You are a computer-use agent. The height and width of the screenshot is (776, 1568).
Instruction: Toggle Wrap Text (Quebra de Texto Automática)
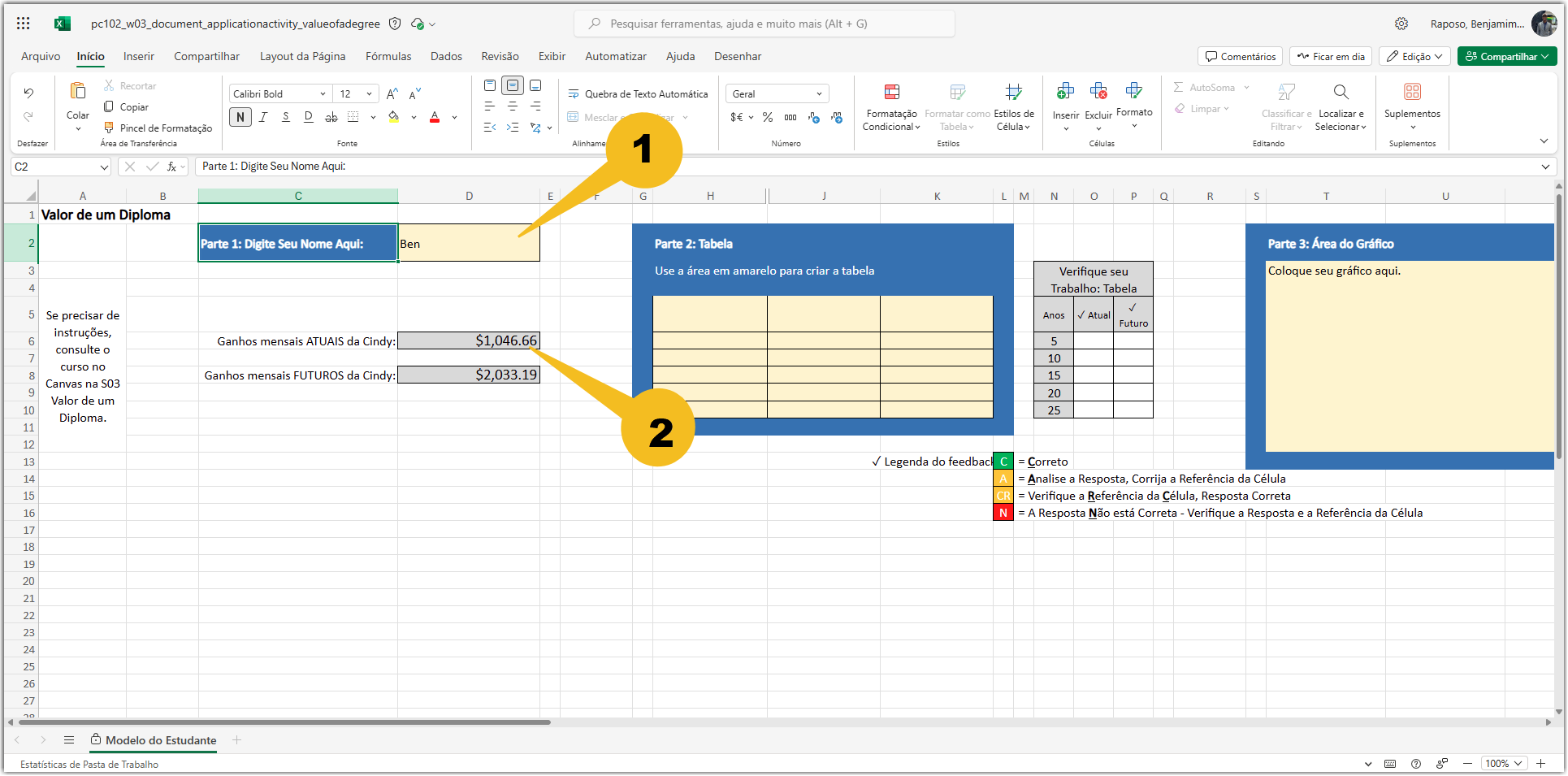(639, 94)
